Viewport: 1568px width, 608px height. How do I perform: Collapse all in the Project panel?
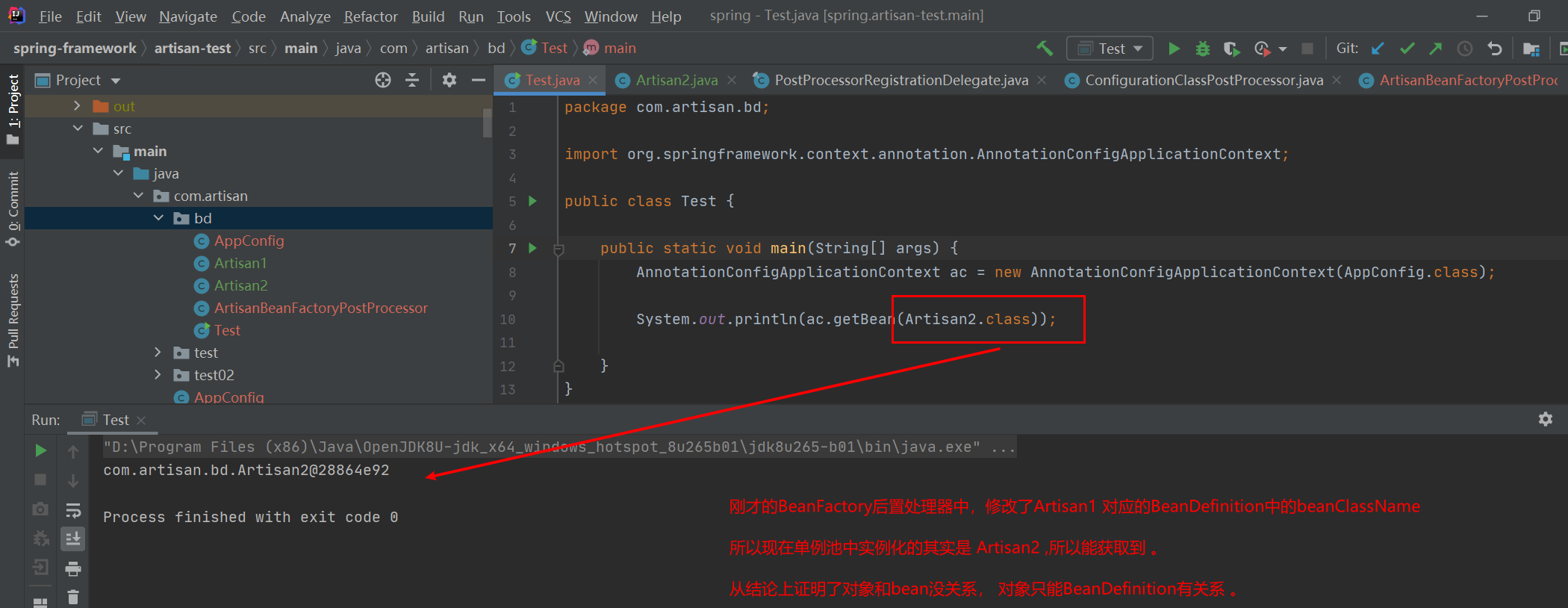(412, 80)
